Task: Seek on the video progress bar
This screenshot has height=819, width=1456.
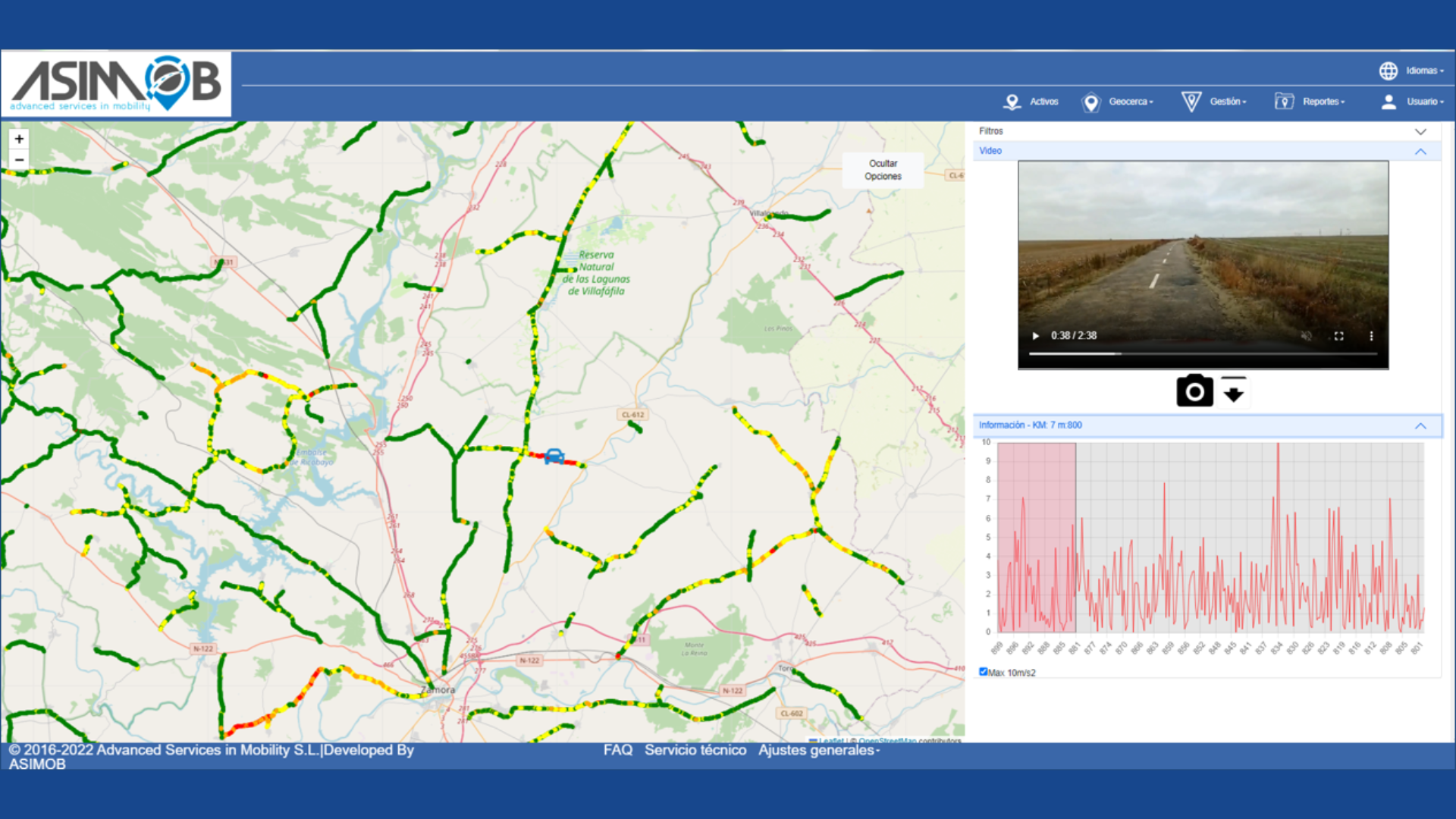Action: (1203, 354)
